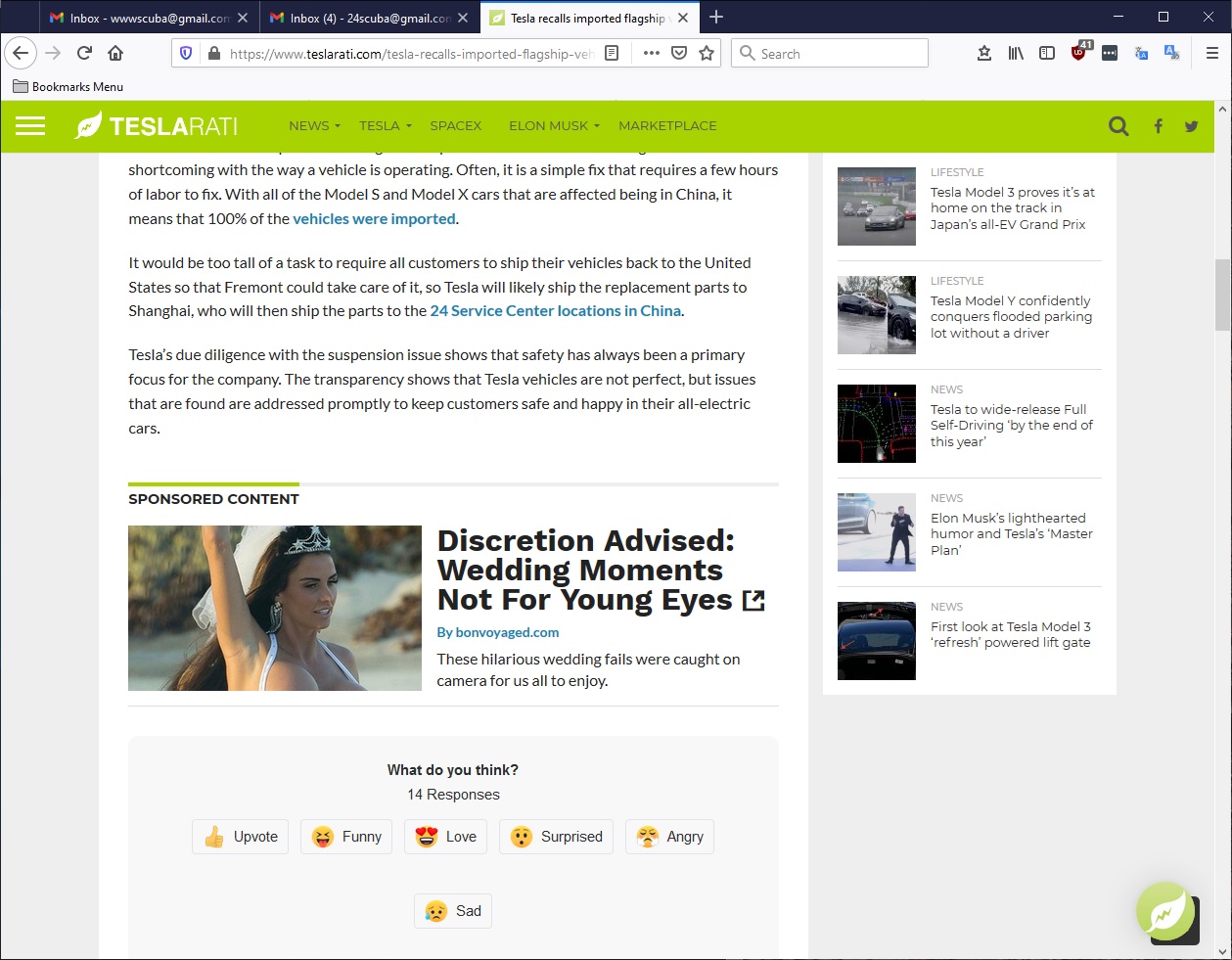Close the wwwscuba Gmail tab
Viewport: 1232px width, 960px height.
pos(243,18)
